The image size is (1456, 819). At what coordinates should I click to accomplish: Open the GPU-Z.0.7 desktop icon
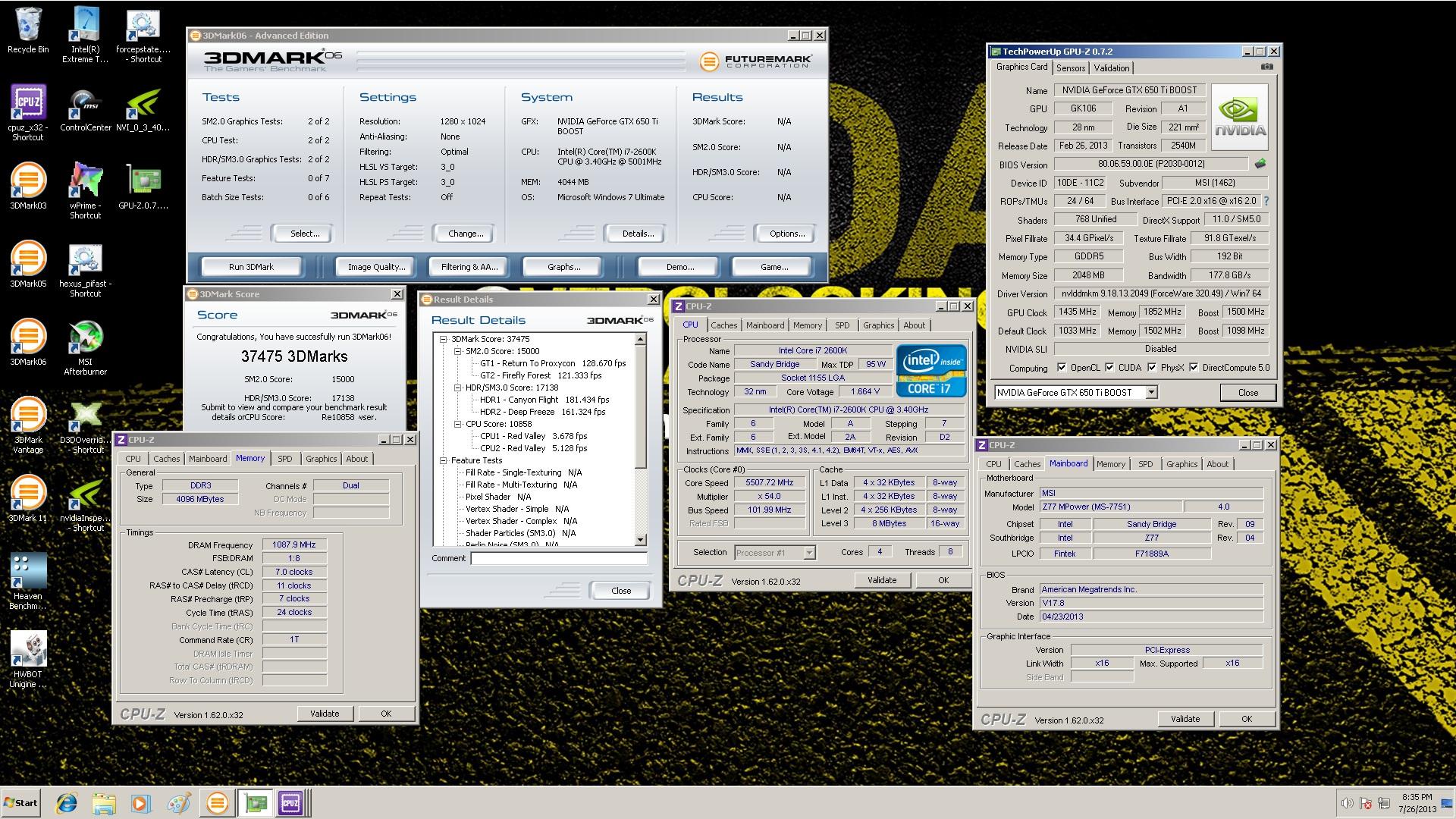(x=143, y=187)
